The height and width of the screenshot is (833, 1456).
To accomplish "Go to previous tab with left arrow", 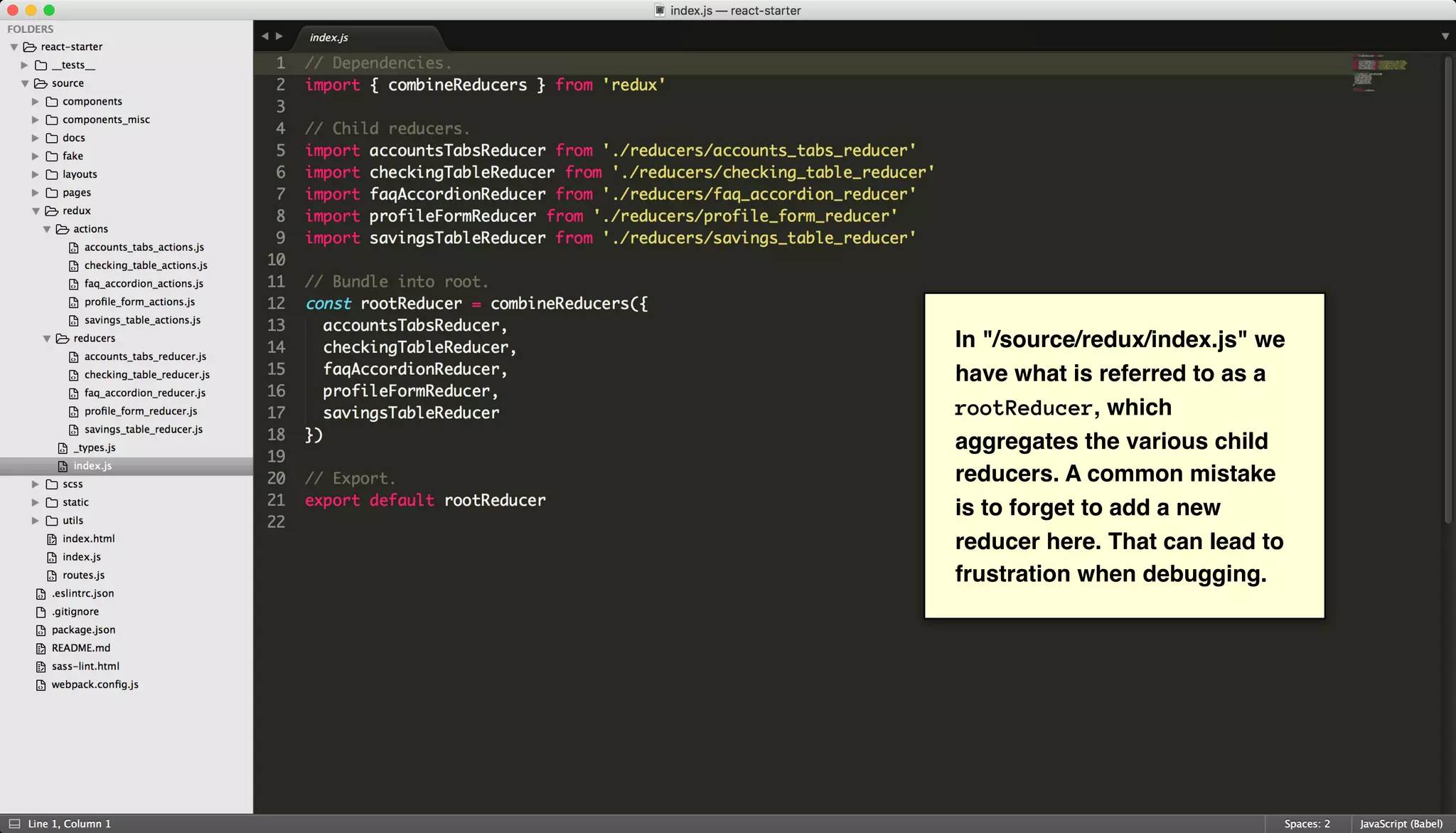I will 264,36.
